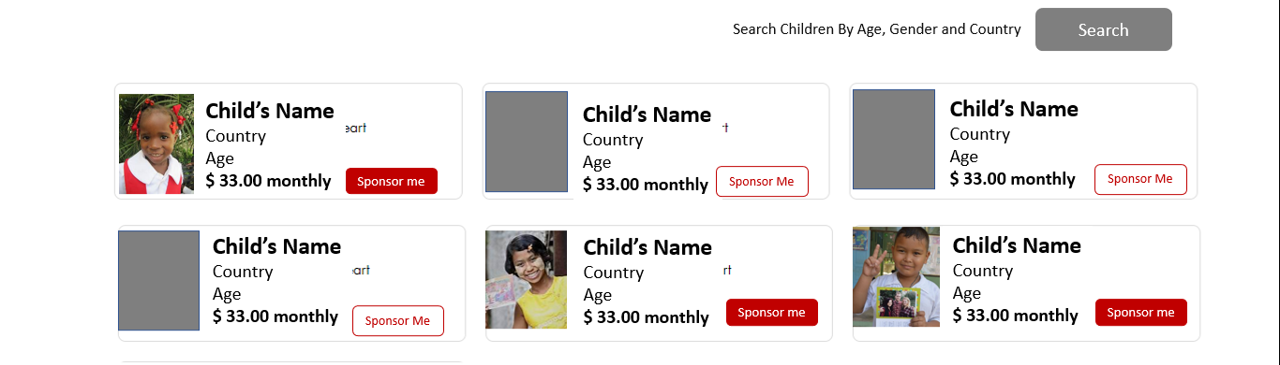Screen dimensions: 1280x365
Task: Sponsor the girl with red hair bows
Action: (x=391, y=181)
